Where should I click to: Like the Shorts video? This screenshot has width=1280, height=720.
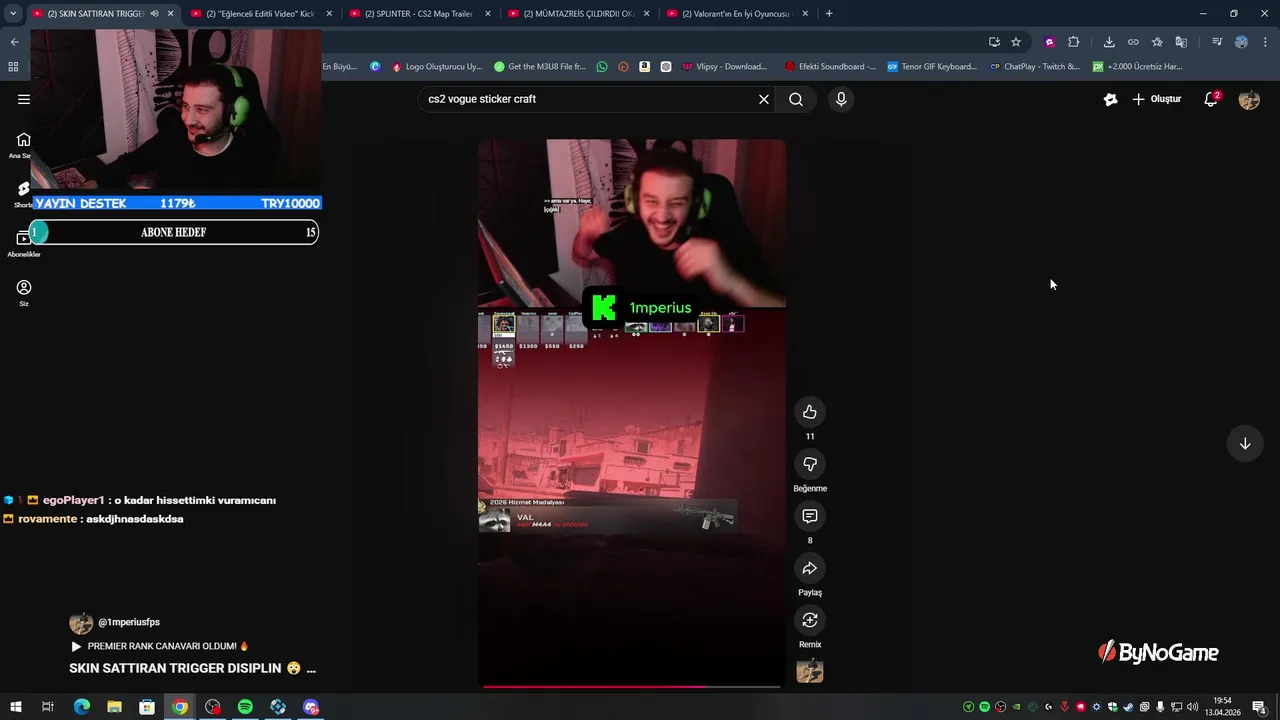click(810, 412)
